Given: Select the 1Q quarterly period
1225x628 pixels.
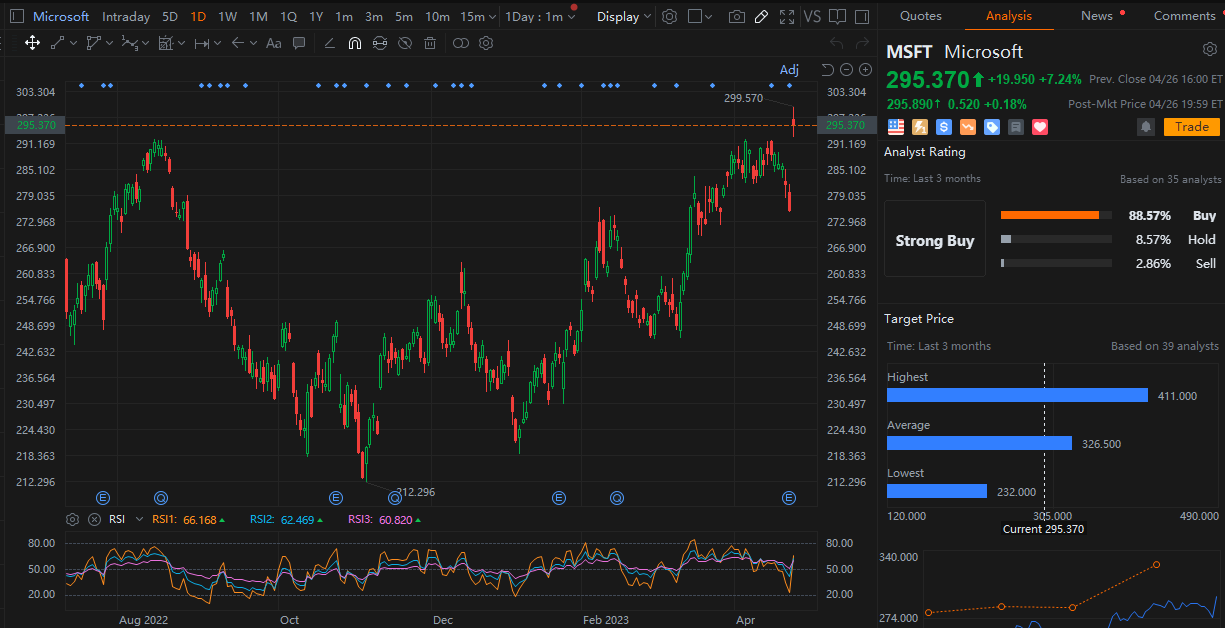Looking at the screenshot, I should click(x=288, y=17).
